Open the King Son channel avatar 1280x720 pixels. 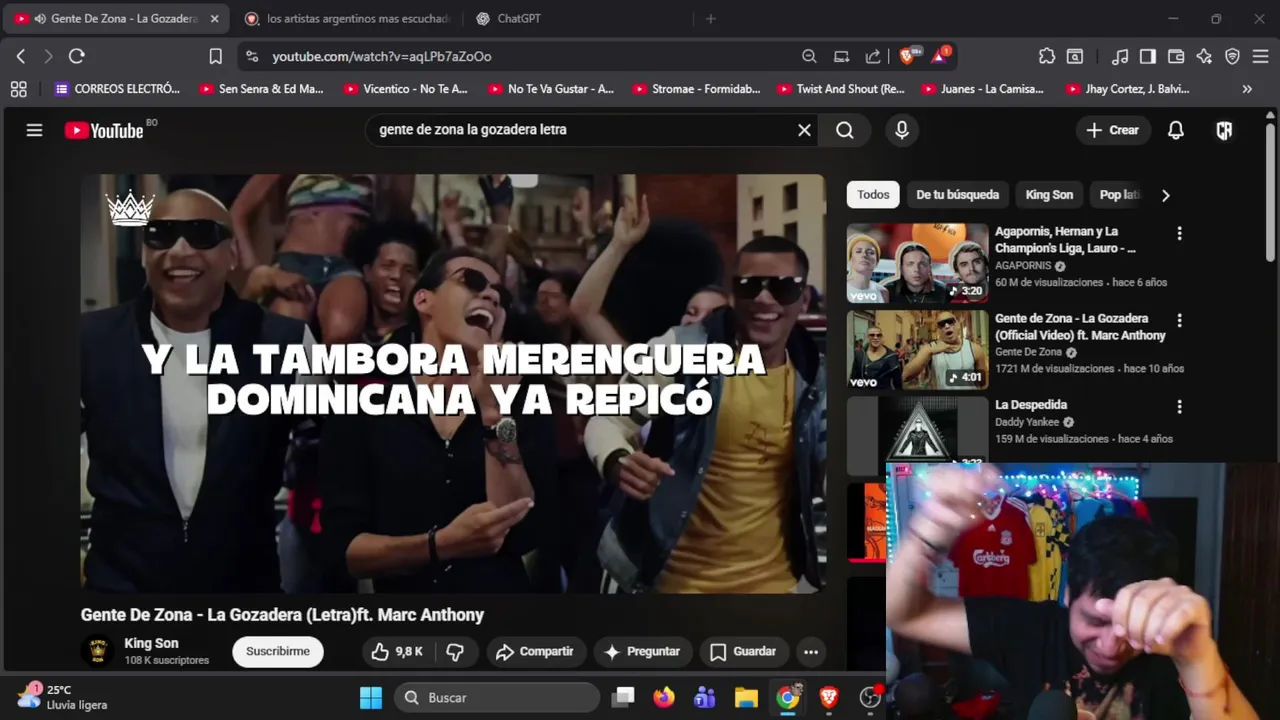[97, 651]
